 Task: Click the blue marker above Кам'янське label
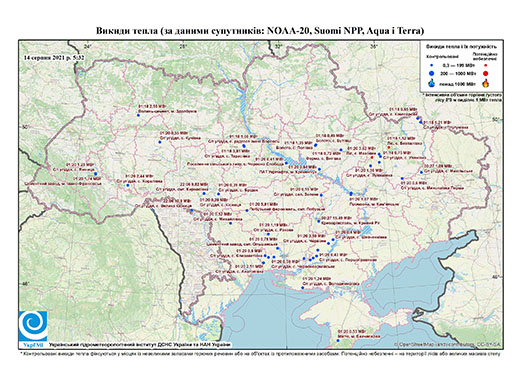click(351, 194)
